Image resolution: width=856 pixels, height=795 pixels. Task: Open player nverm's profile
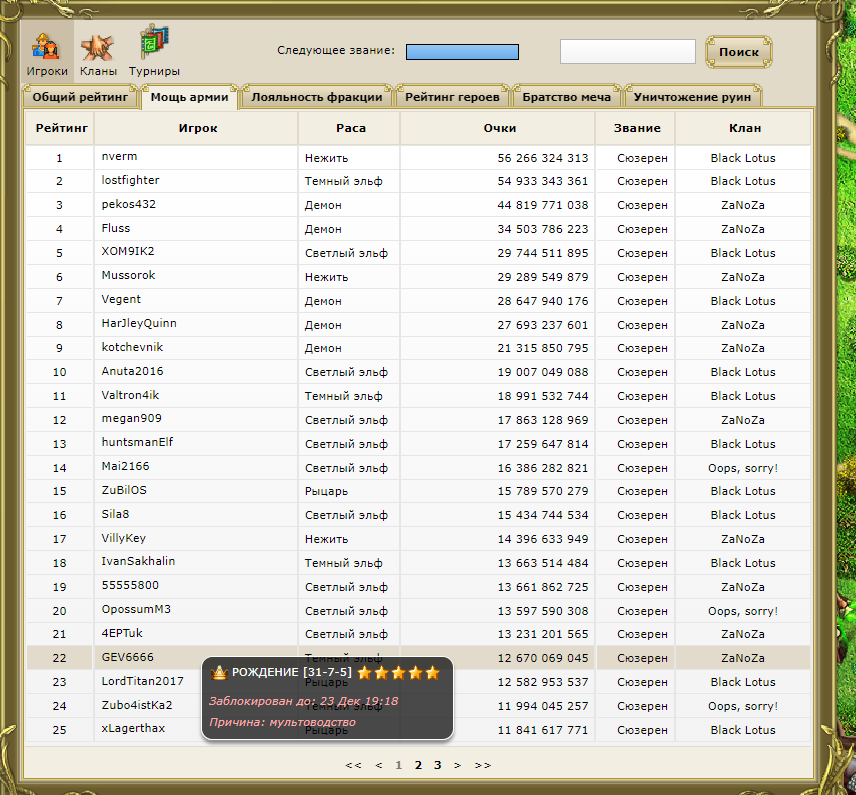click(x=118, y=157)
